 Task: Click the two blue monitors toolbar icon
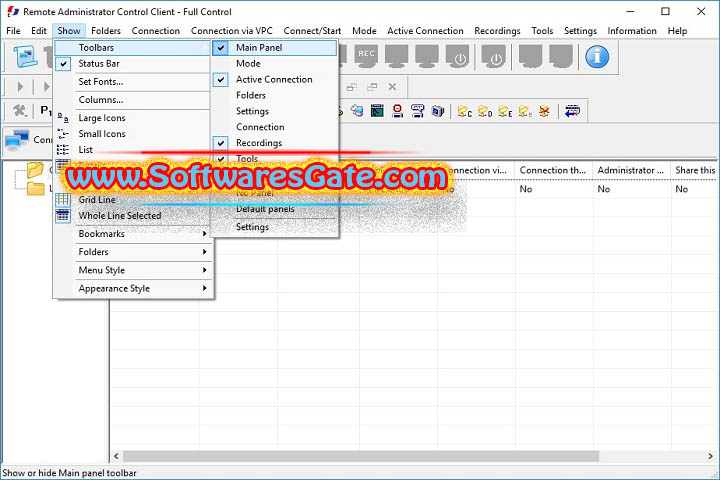tap(357, 111)
